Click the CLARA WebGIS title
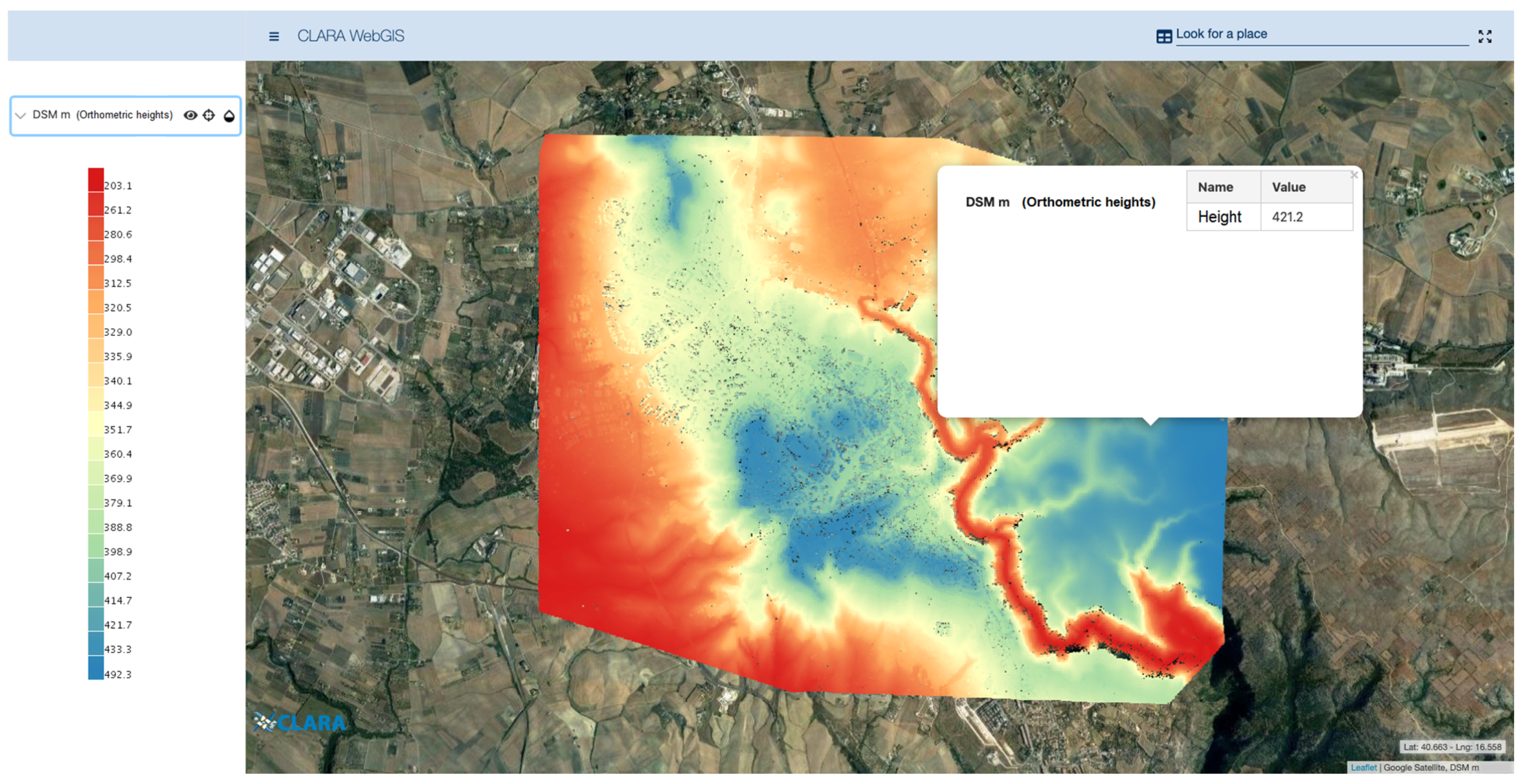This screenshot has height=784, width=1524. (350, 36)
